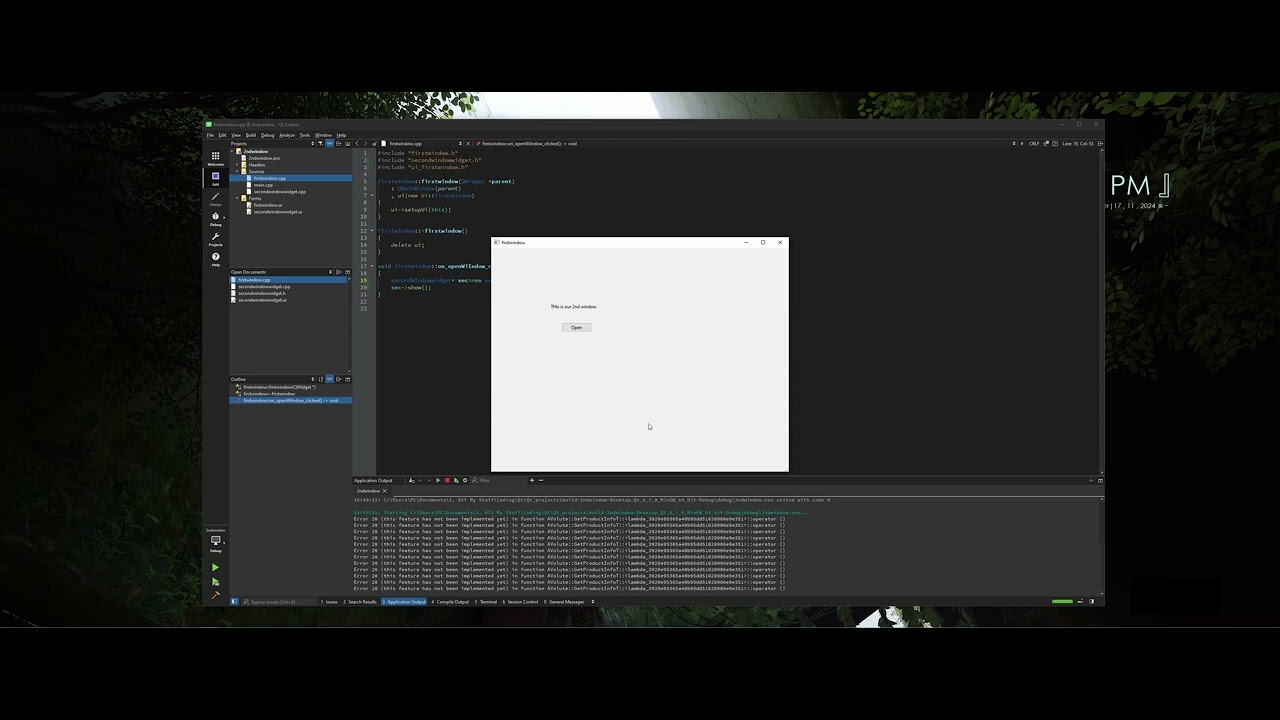1280x720 pixels.
Task: Switch to Design mode
Action: point(215,199)
